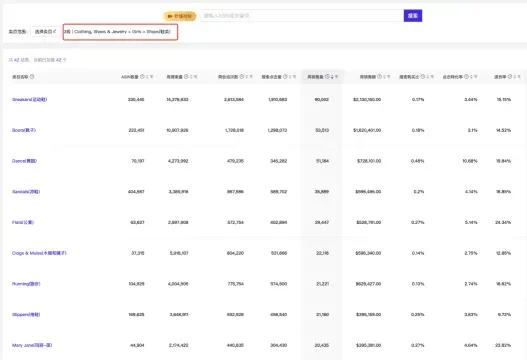This screenshot has width=527, height=360.
Task: Click the 10,907,926 value in Boots row
Action: pos(177,130)
